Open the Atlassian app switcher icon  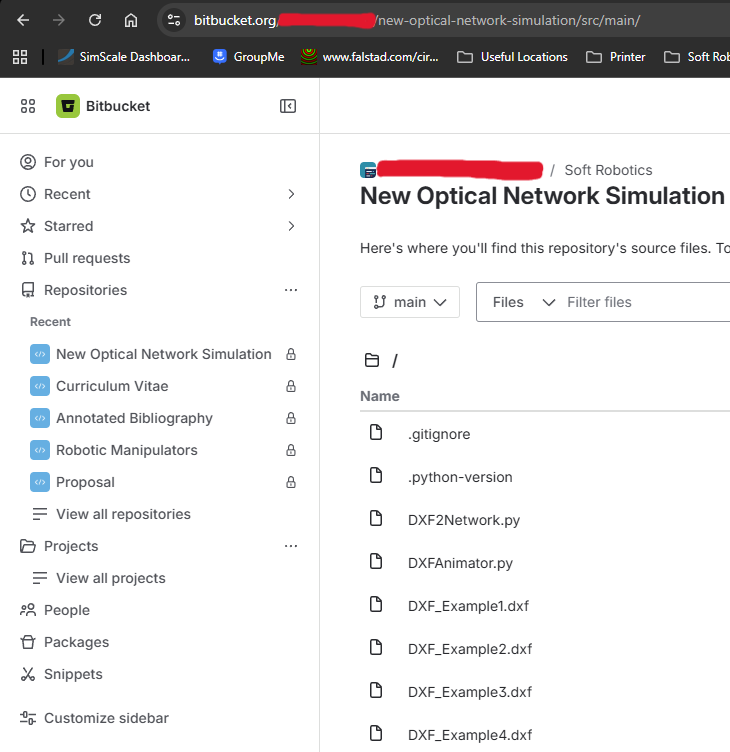point(28,106)
